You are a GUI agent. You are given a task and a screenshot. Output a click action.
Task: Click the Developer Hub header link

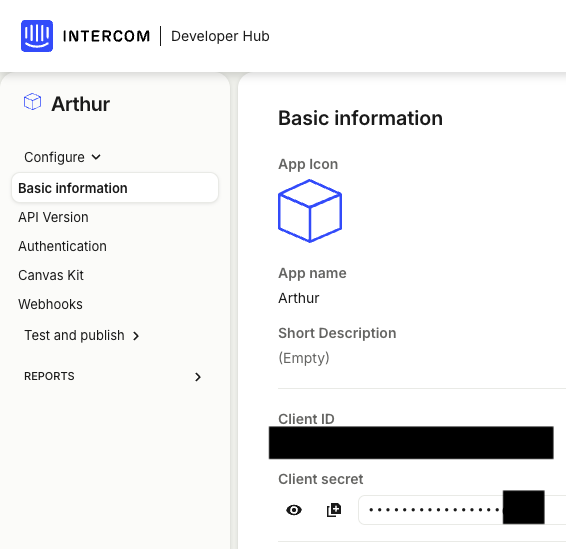(220, 36)
